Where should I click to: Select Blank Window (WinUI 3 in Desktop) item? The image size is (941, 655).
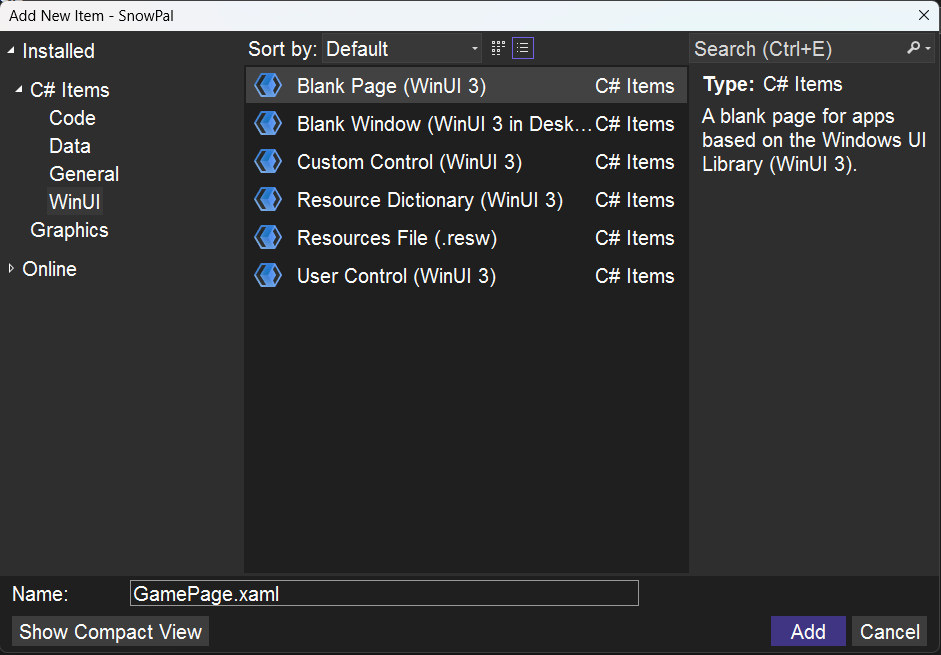466,124
